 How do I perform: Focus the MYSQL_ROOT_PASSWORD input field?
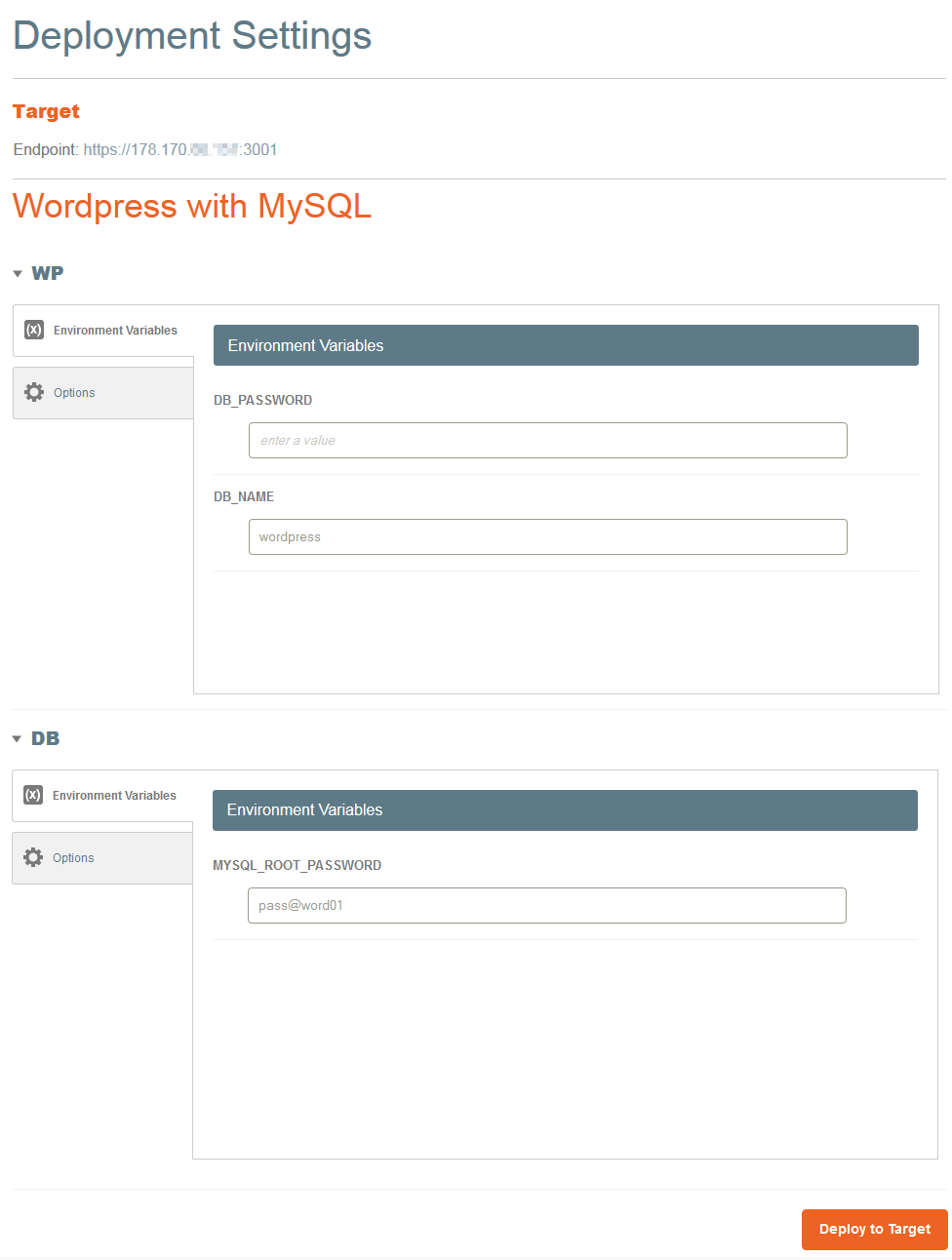pyautogui.click(x=546, y=905)
